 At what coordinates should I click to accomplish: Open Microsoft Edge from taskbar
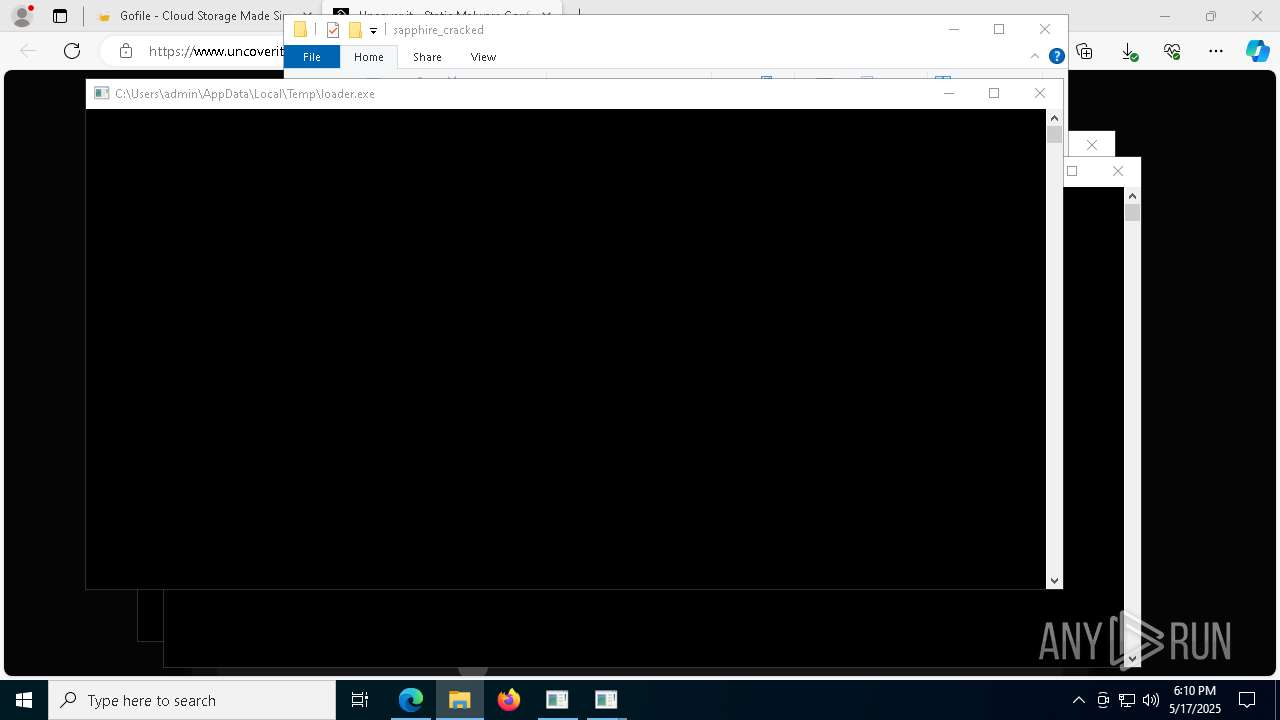pos(411,700)
